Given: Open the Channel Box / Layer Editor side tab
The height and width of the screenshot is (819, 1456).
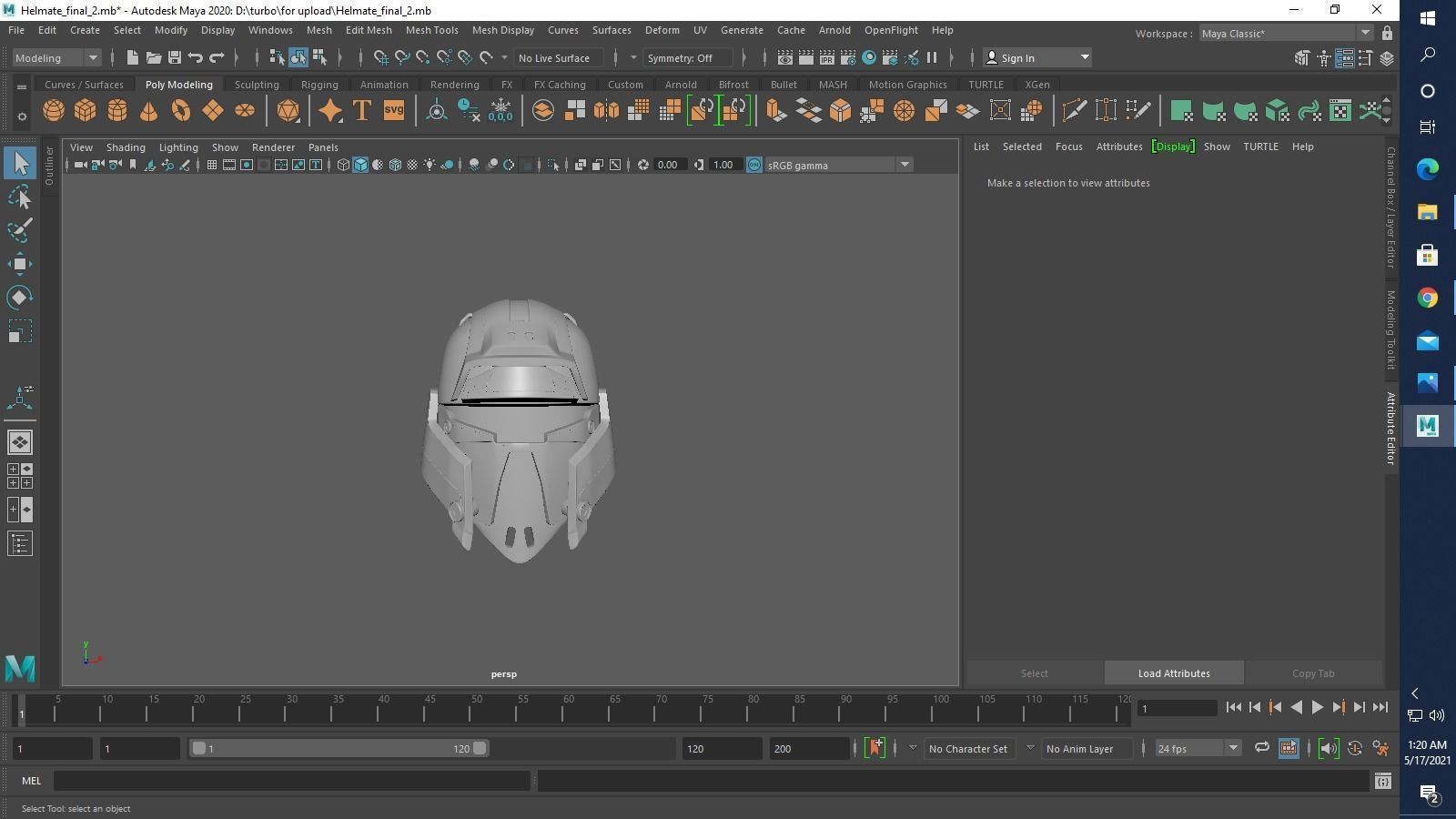Looking at the screenshot, I should [x=1390, y=207].
